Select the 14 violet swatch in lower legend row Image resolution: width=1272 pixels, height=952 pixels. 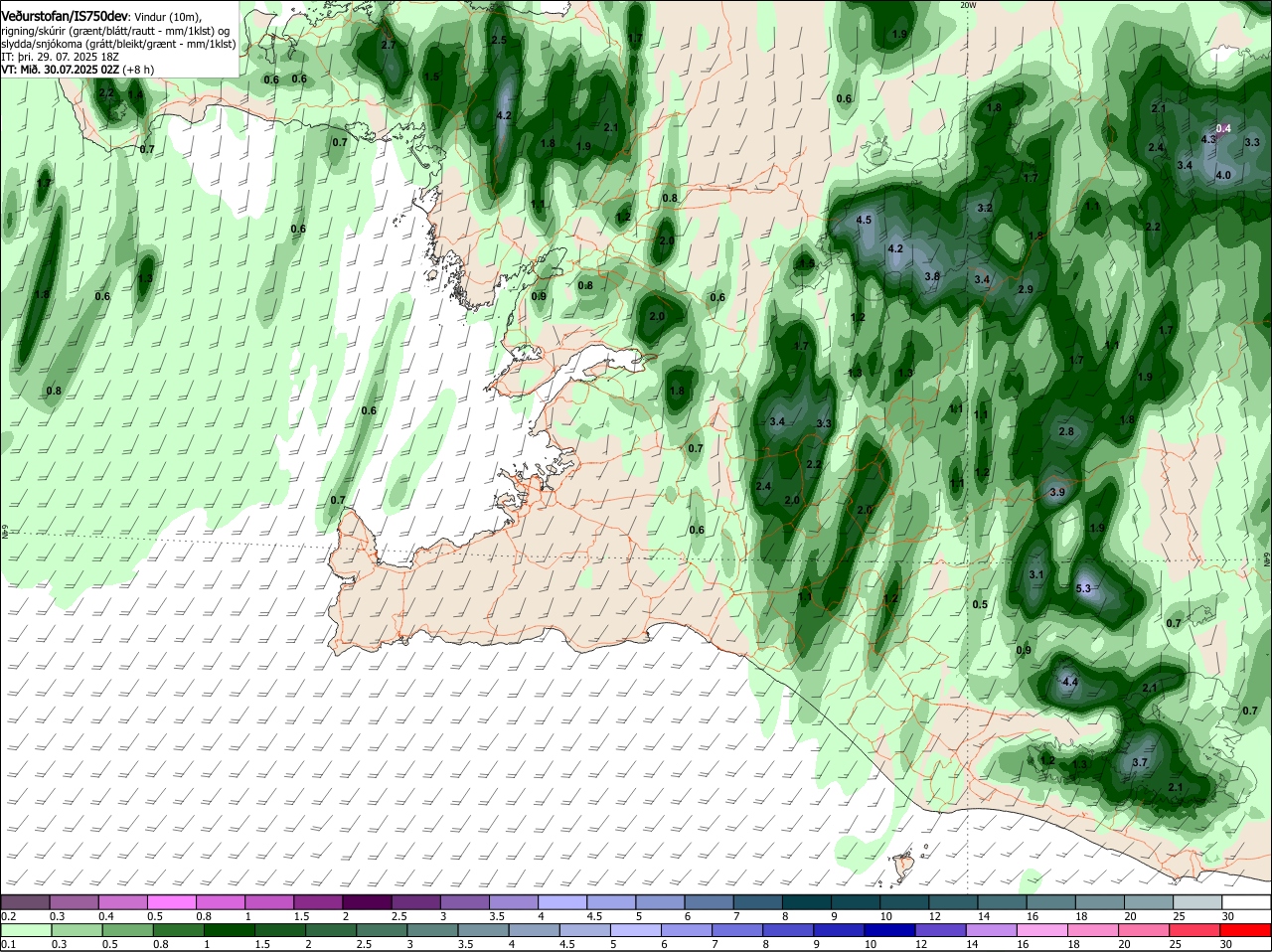click(993, 929)
